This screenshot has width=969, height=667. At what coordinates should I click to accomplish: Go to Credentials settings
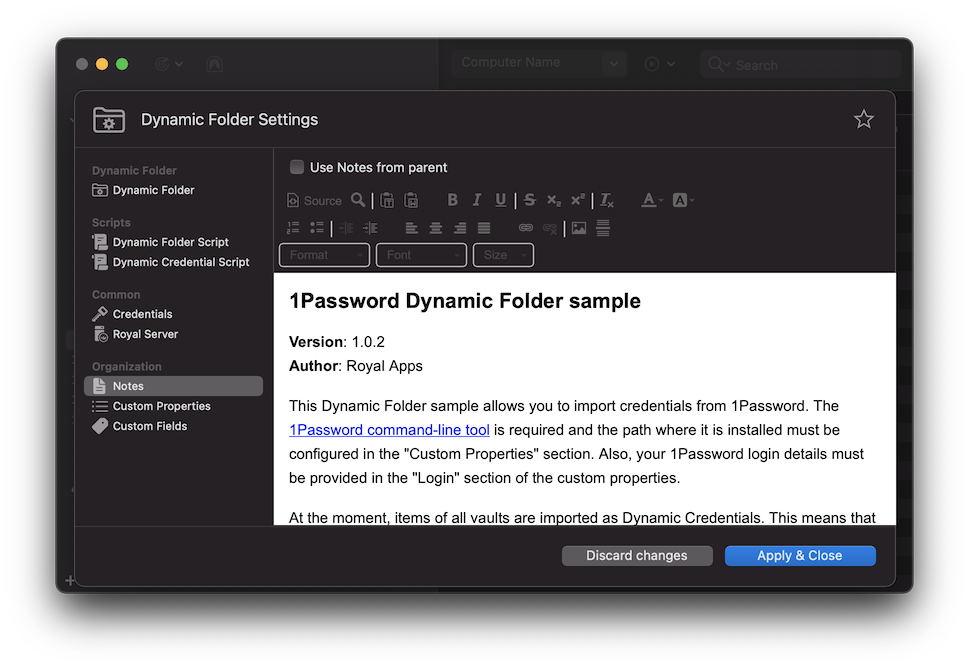[x=142, y=314]
